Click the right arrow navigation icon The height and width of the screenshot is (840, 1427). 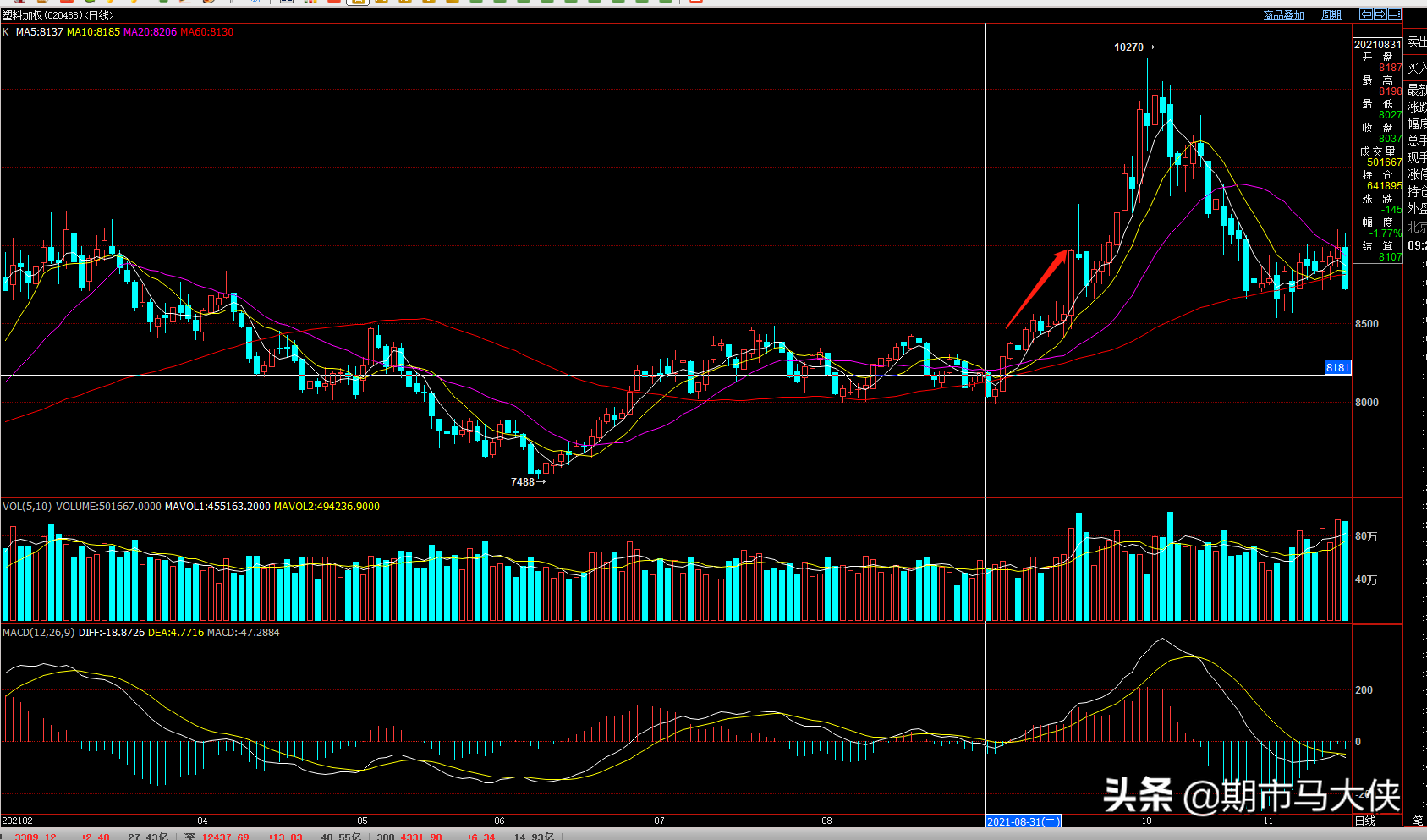tap(1380, 14)
